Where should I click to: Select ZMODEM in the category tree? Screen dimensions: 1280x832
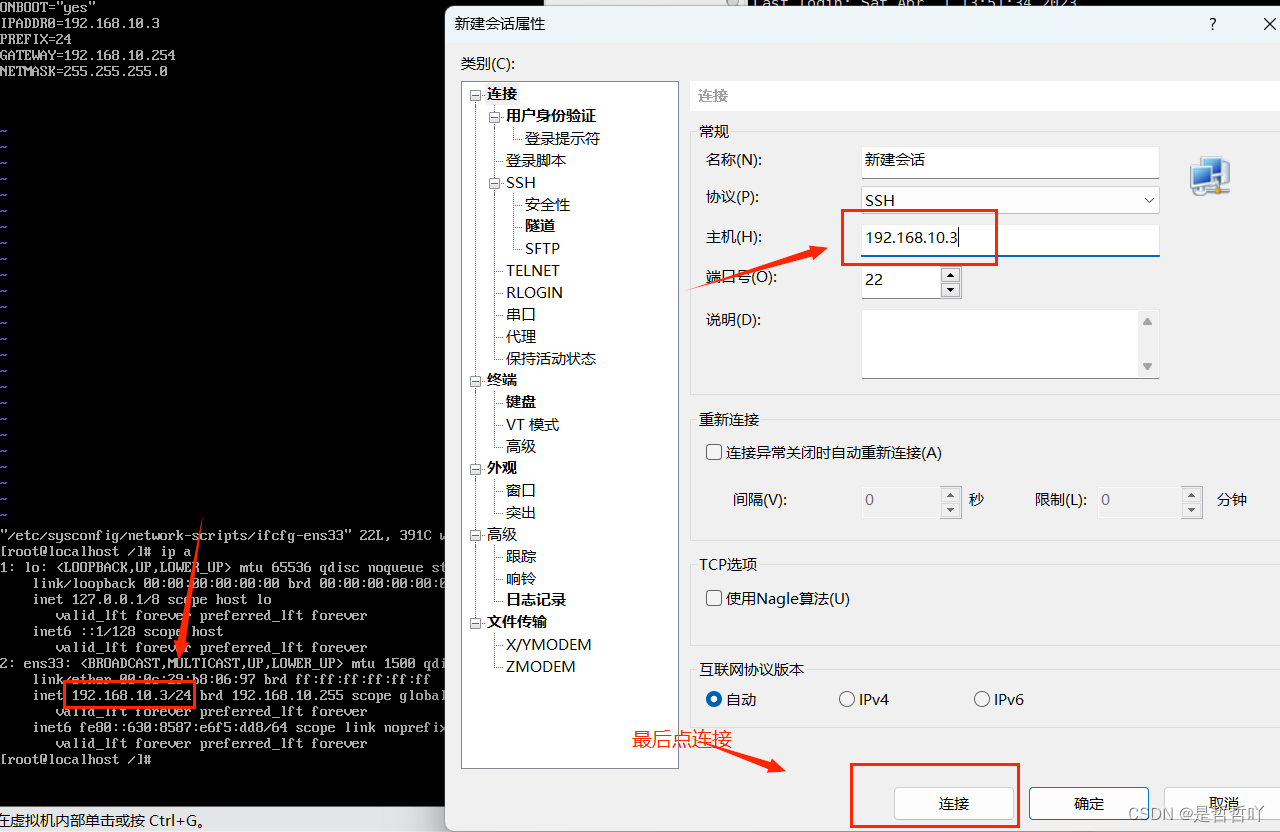click(540, 666)
